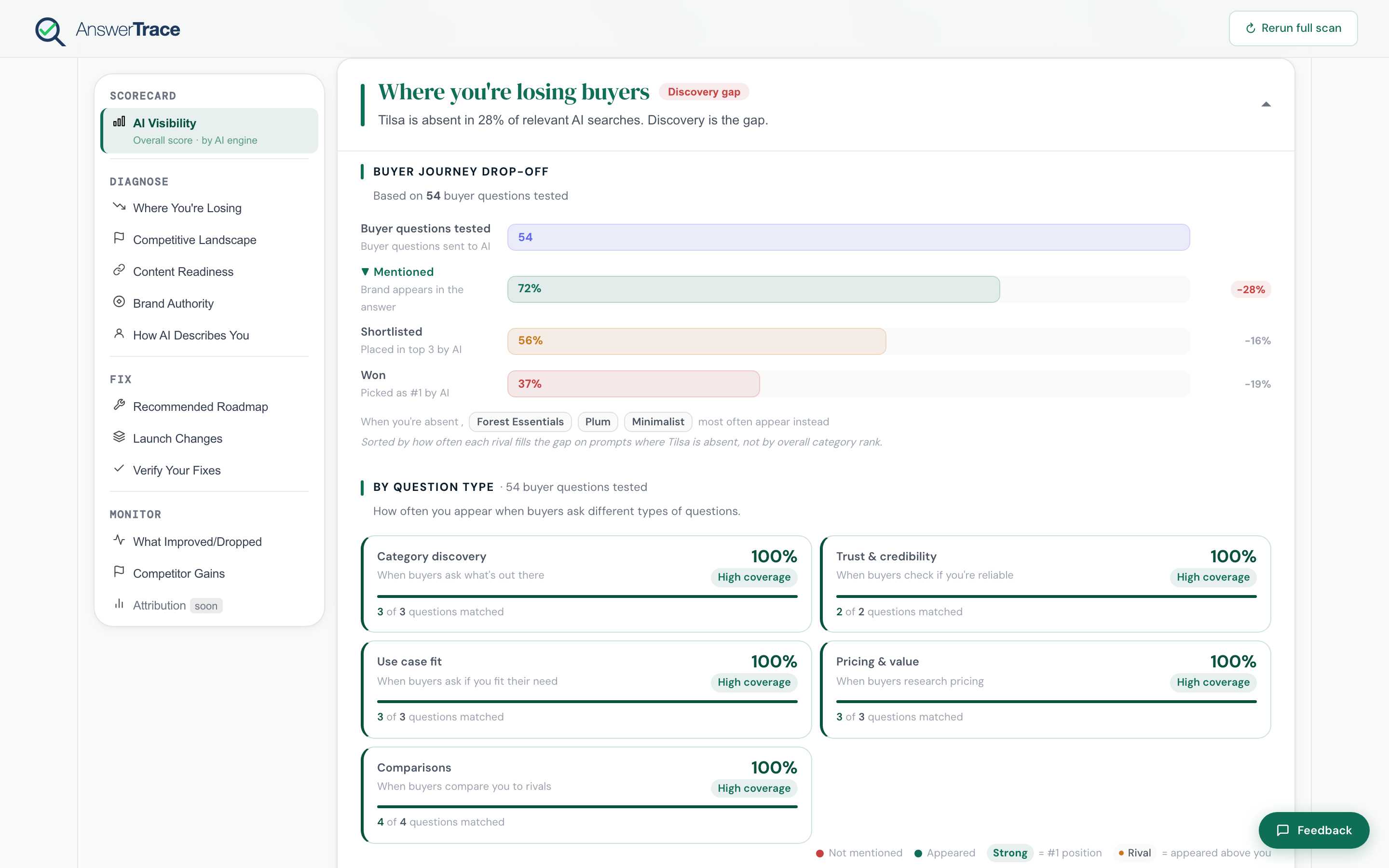The height and width of the screenshot is (868, 1389).
Task: Click the How AI Describes You person icon
Action: [x=119, y=334]
